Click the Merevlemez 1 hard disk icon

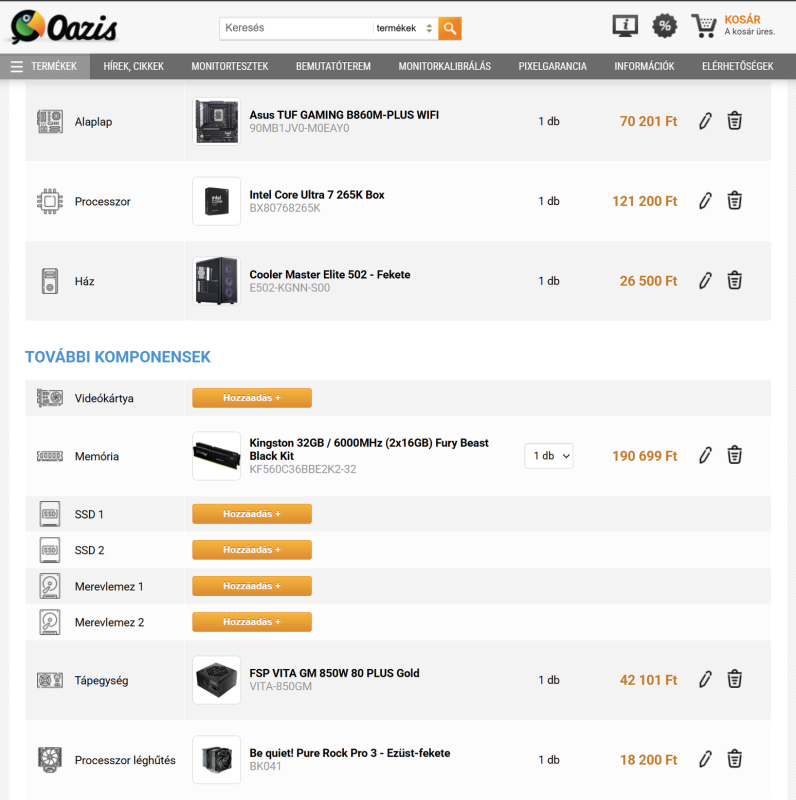[50, 586]
